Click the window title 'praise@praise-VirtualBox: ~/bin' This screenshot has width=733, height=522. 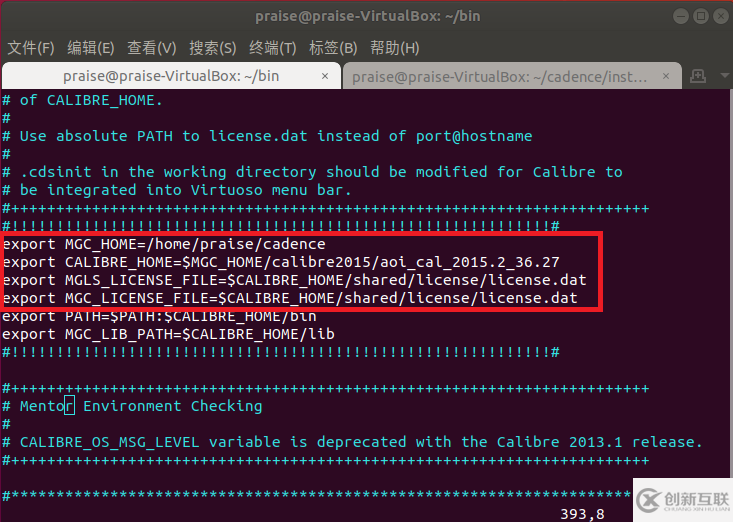point(367,16)
